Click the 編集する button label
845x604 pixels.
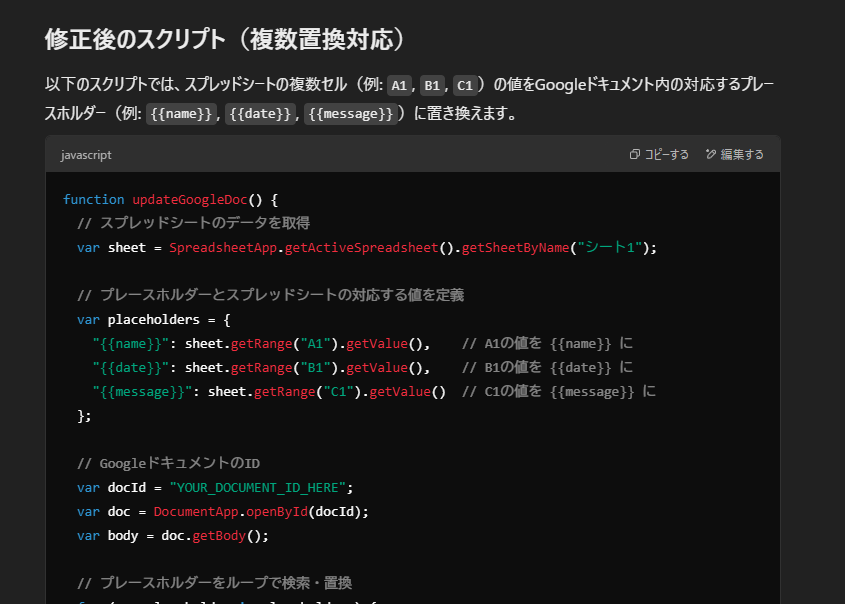click(742, 155)
